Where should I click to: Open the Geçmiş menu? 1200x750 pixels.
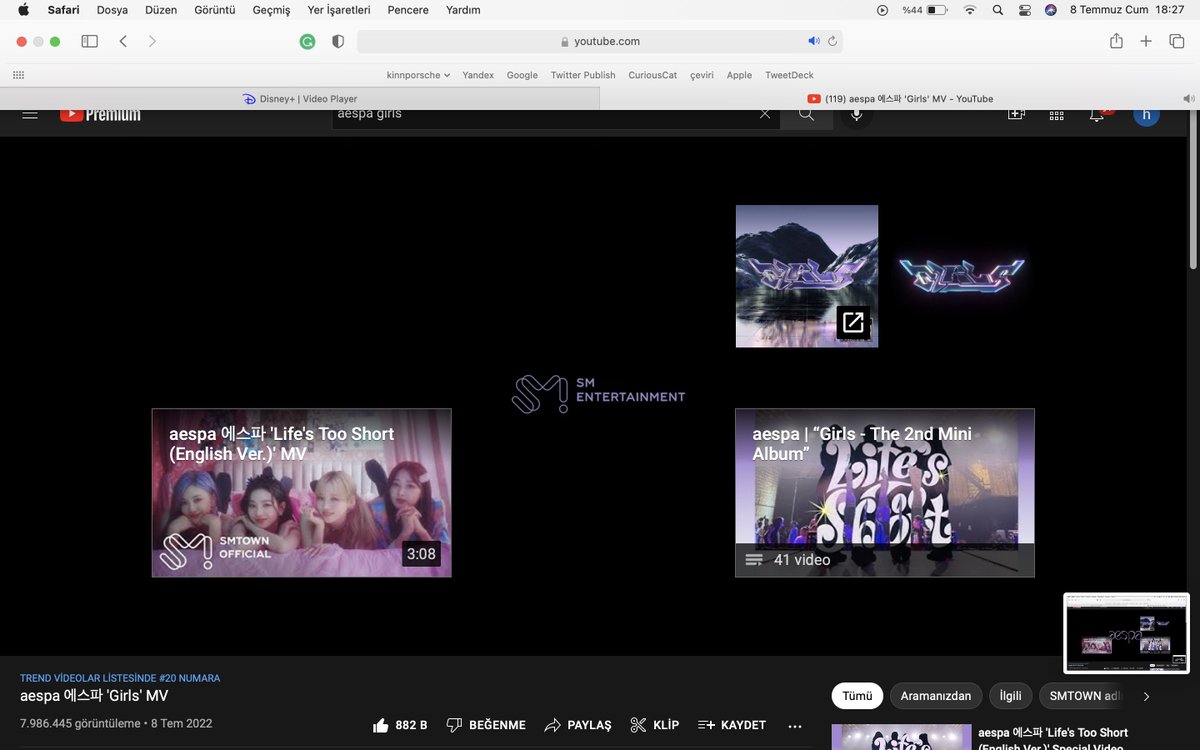pyautogui.click(x=271, y=10)
